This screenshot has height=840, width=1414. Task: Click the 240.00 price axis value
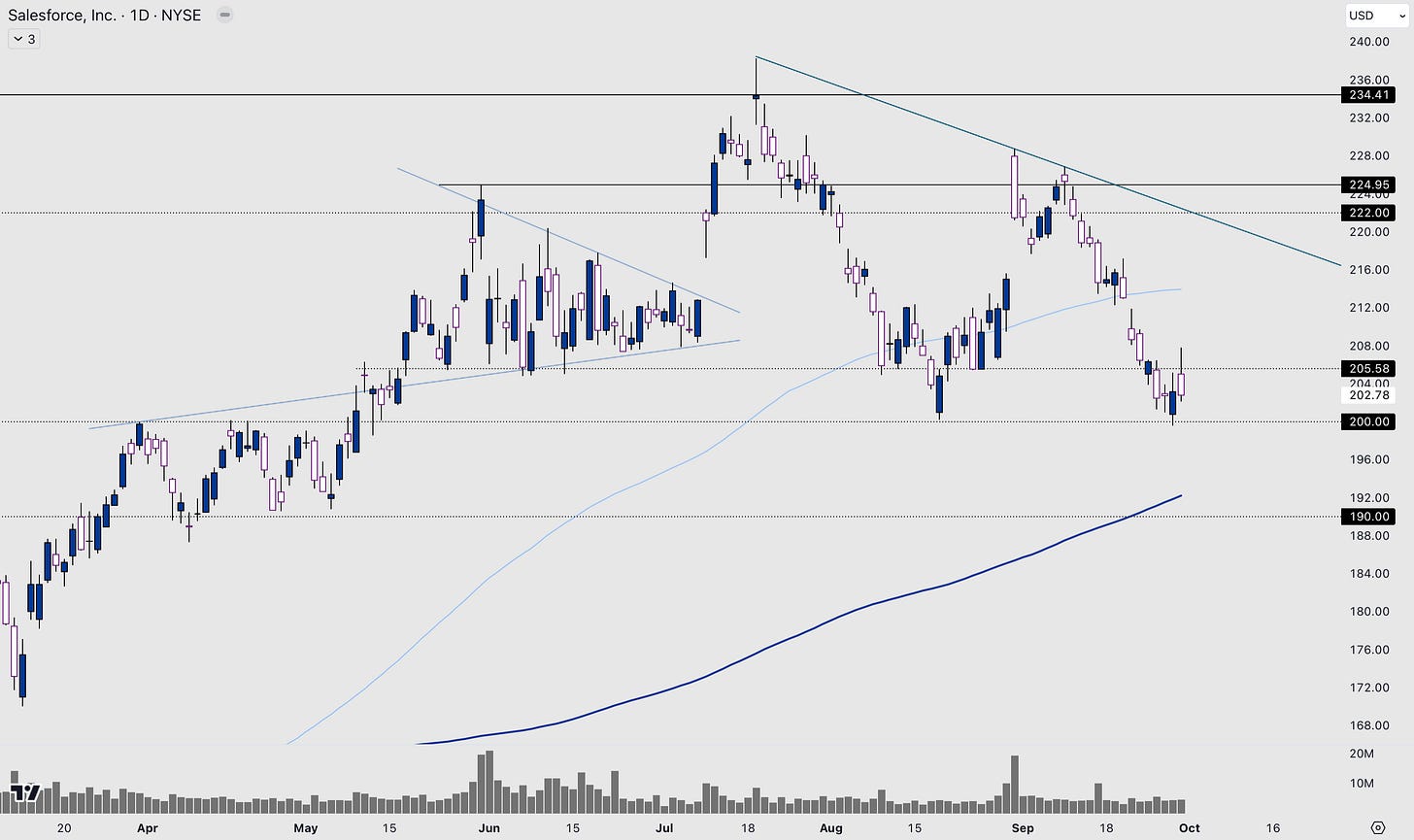pyautogui.click(x=1368, y=42)
